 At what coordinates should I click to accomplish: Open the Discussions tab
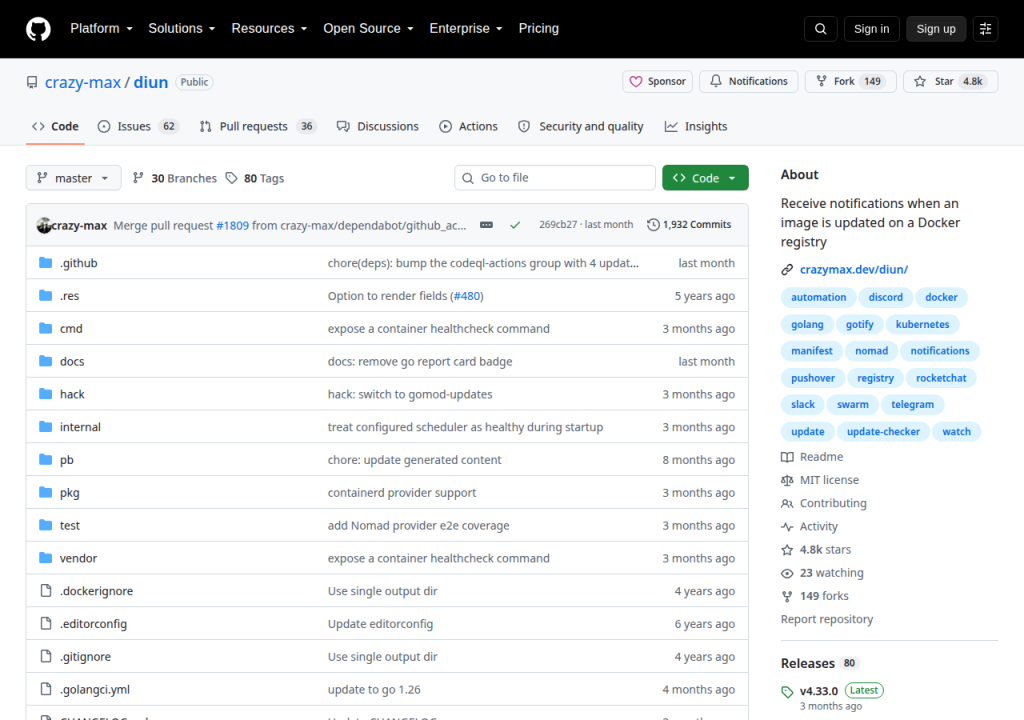coord(378,127)
